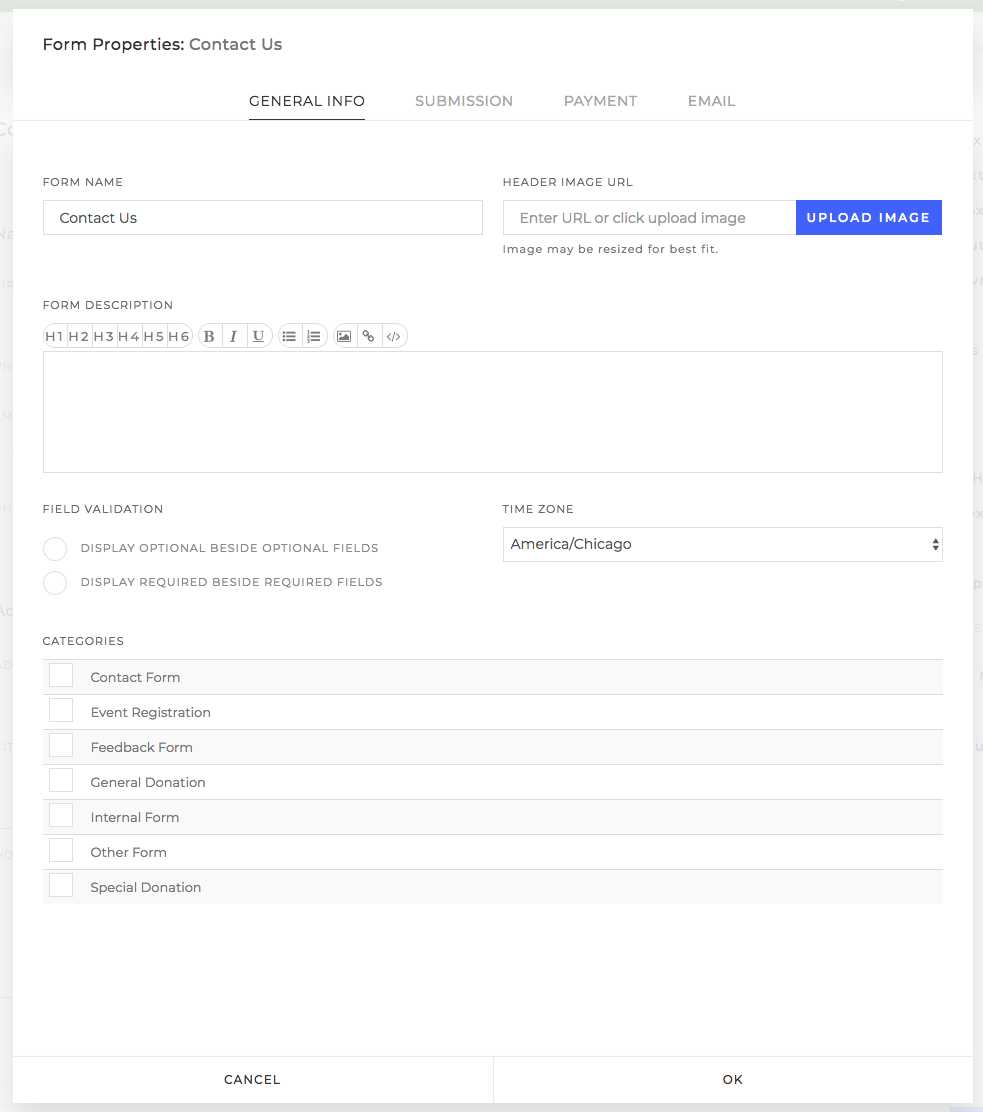983x1112 pixels.
Task: Insert a hyperlink in the description editor
Action: click(x=369, y=335)
